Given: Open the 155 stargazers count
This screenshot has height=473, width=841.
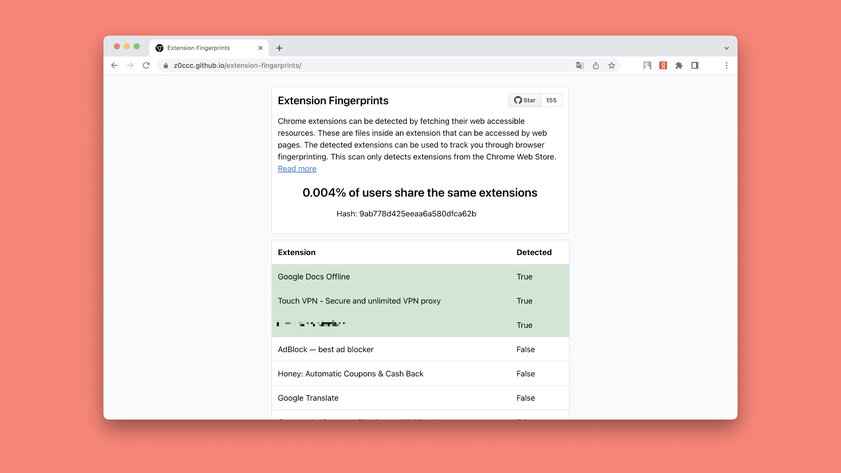Looking at the screenshot, I should point(551,100).
